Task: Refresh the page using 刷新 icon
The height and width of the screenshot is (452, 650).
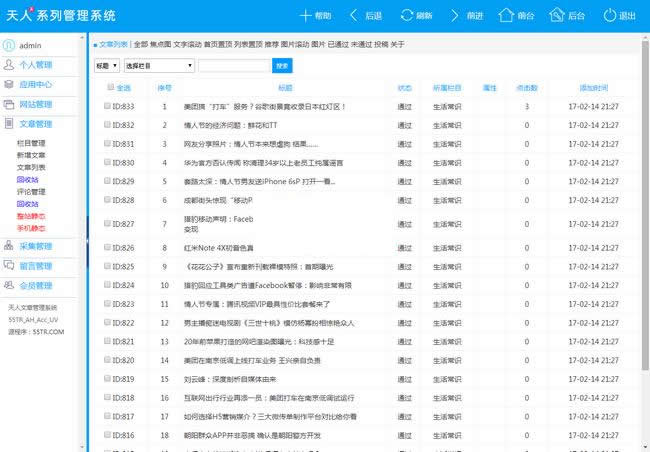Action: click(x=406, y=16)
